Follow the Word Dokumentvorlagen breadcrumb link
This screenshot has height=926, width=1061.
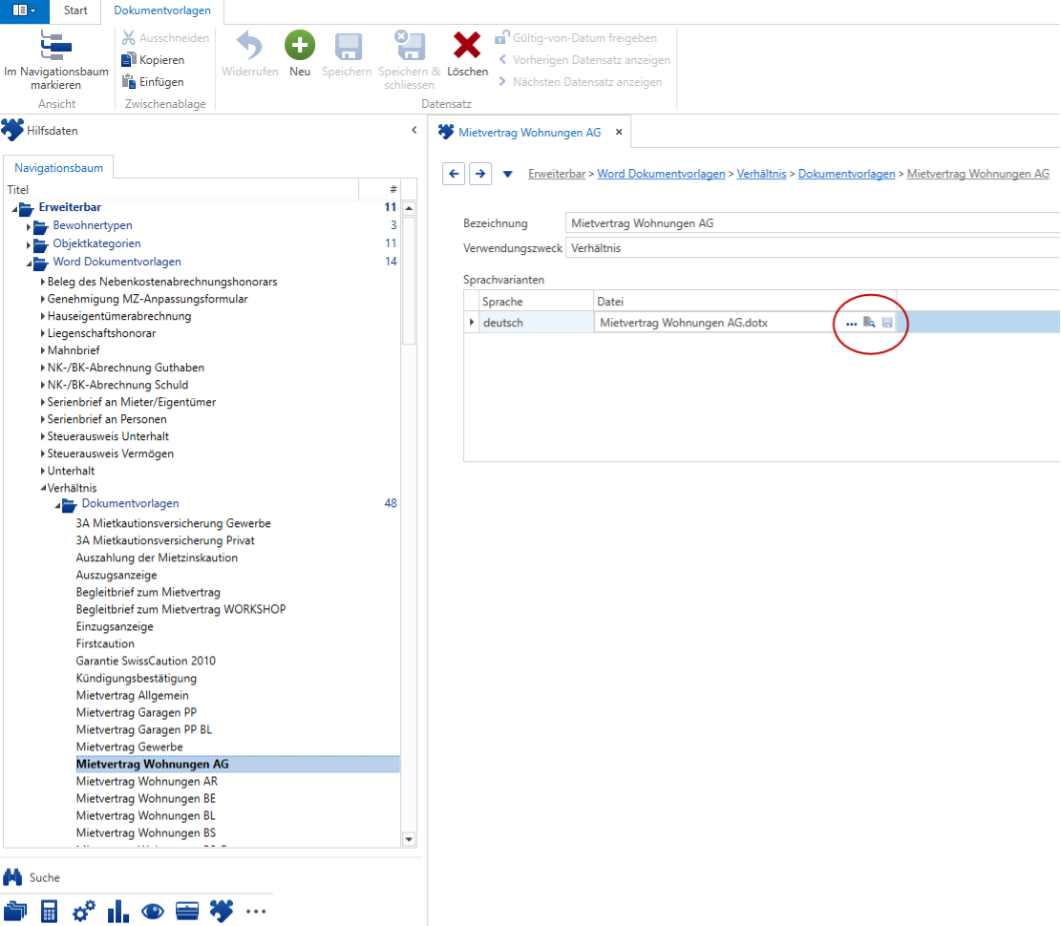click(661, 174)
